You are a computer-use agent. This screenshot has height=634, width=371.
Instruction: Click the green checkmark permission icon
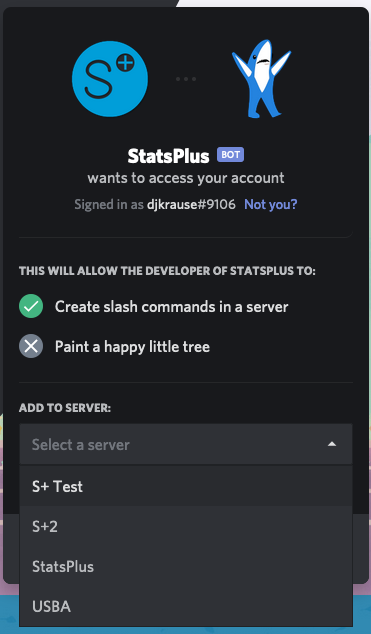coord(31,306)
